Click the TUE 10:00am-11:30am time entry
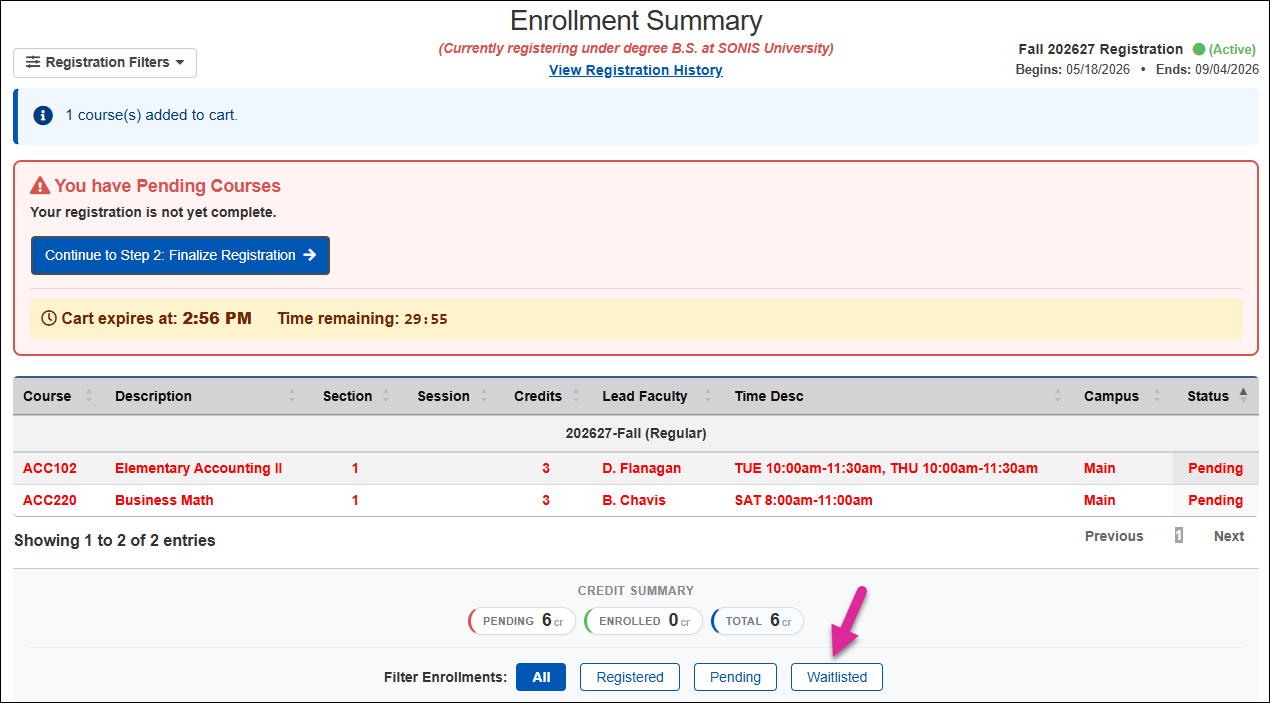 click(x=808, y=468)
